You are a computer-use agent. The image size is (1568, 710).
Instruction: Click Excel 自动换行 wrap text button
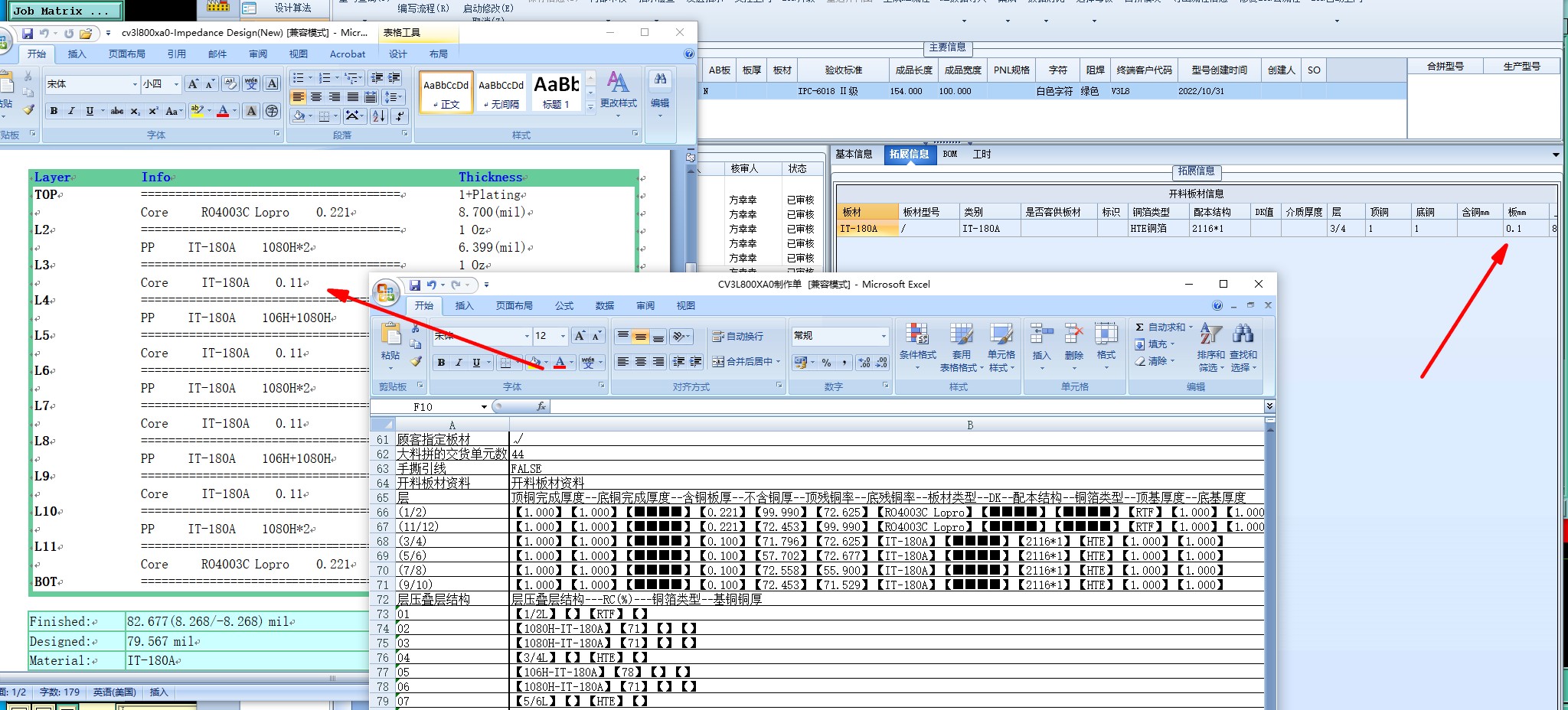click(x=737, y=337)
